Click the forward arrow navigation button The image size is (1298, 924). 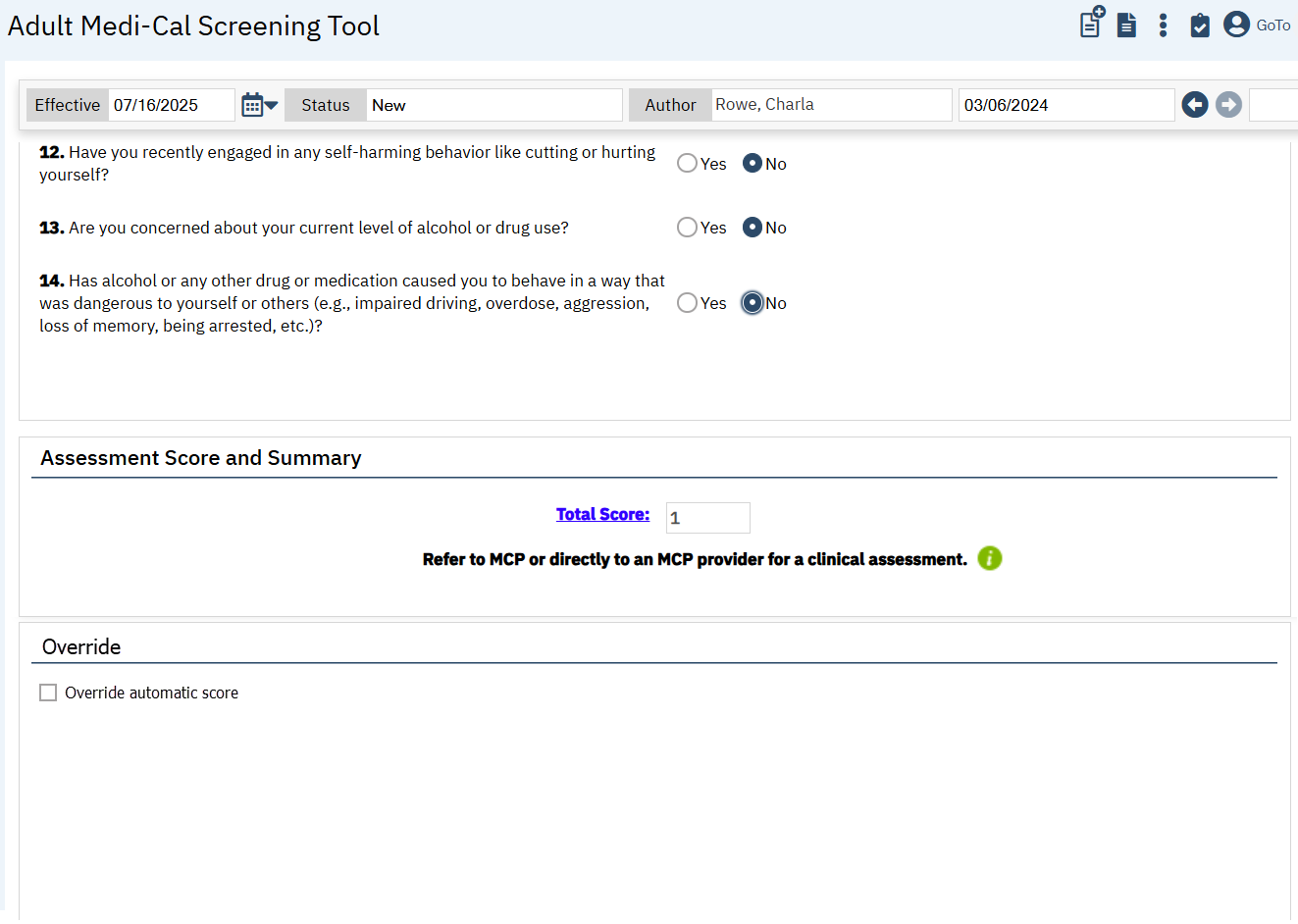[x=1228, y=105]
